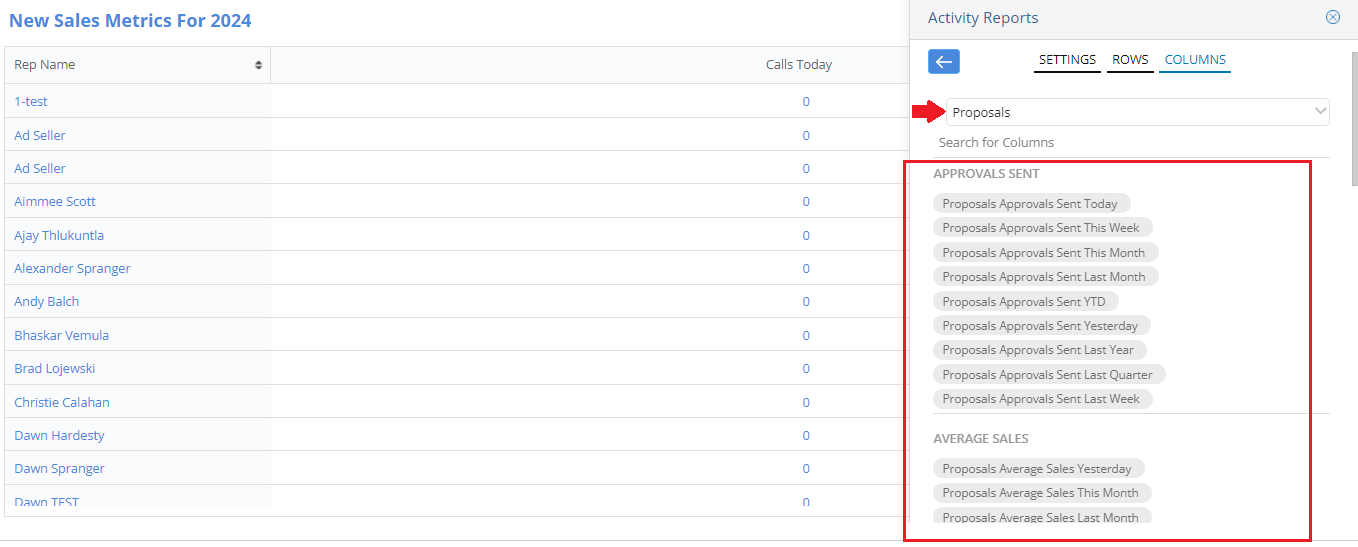Select the COLUMNS tab
This screenshot has height=547, width=1358.
point(1195,60)
